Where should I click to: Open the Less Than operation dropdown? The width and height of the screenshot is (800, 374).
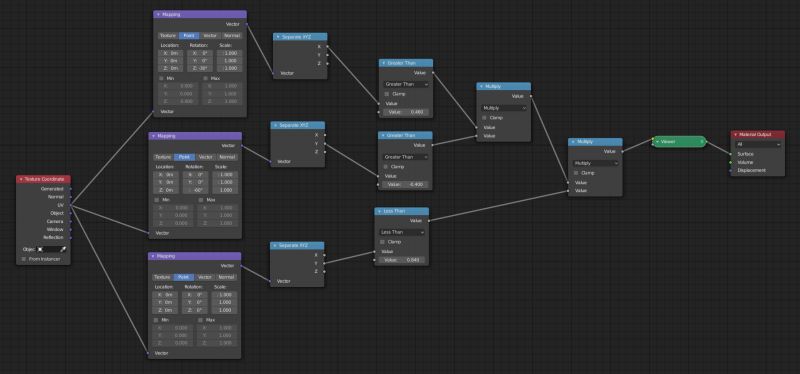coord(402,232)
